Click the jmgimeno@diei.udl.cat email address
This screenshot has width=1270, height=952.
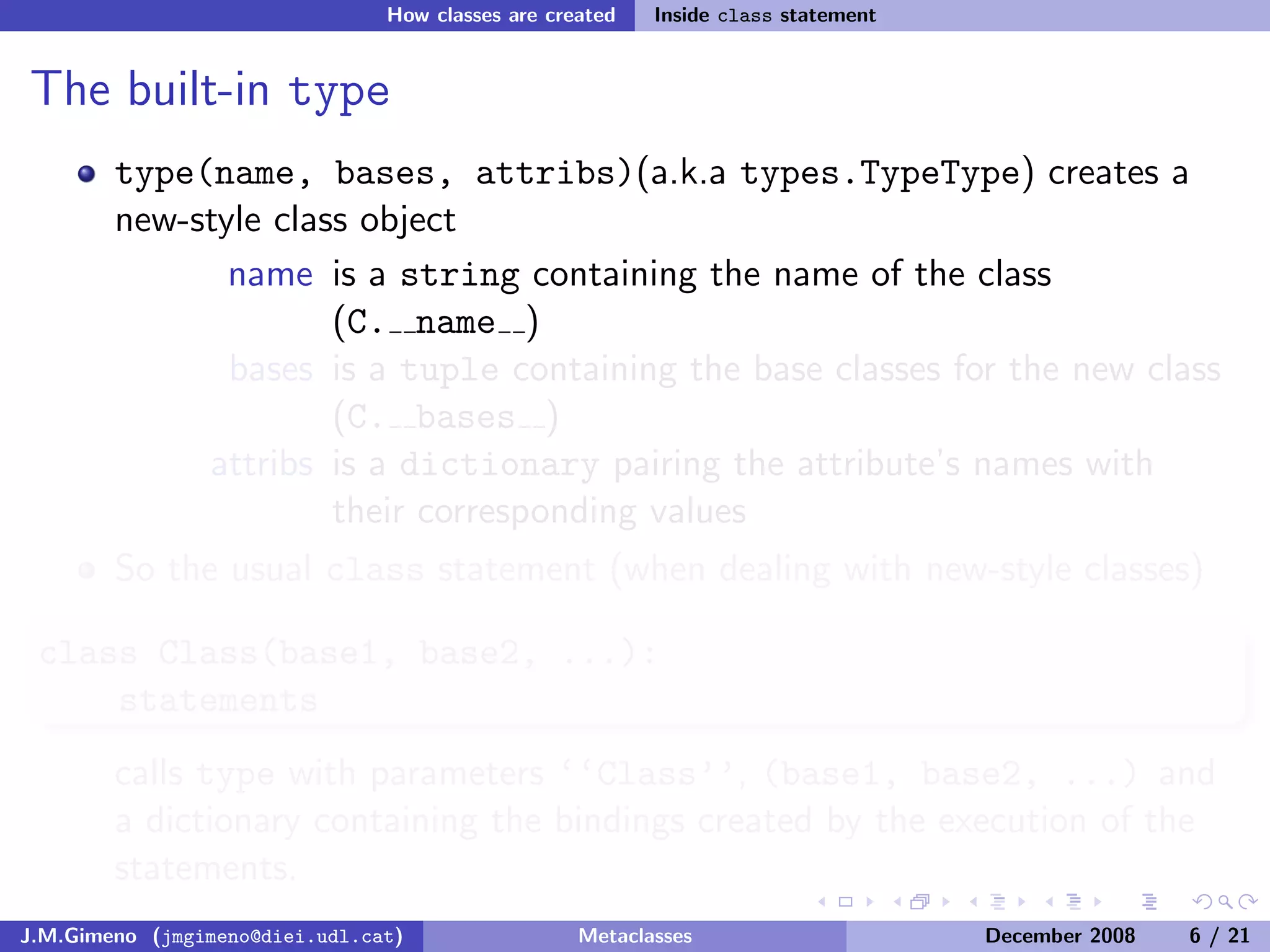[x=278, y=936]
